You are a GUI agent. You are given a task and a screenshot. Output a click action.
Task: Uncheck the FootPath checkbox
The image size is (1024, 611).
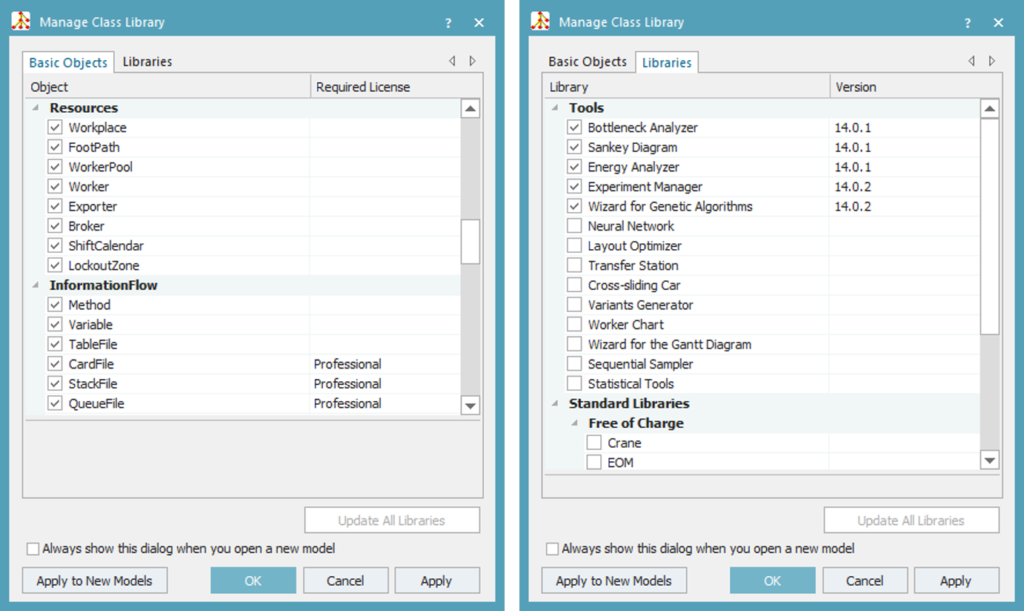coord(55,147)
